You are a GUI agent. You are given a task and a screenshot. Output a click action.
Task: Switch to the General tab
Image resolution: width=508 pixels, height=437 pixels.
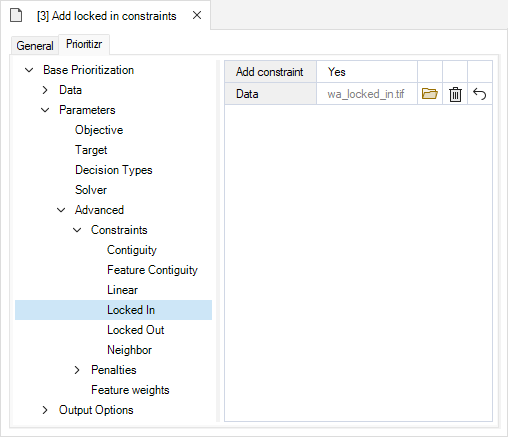pos(35,46)
